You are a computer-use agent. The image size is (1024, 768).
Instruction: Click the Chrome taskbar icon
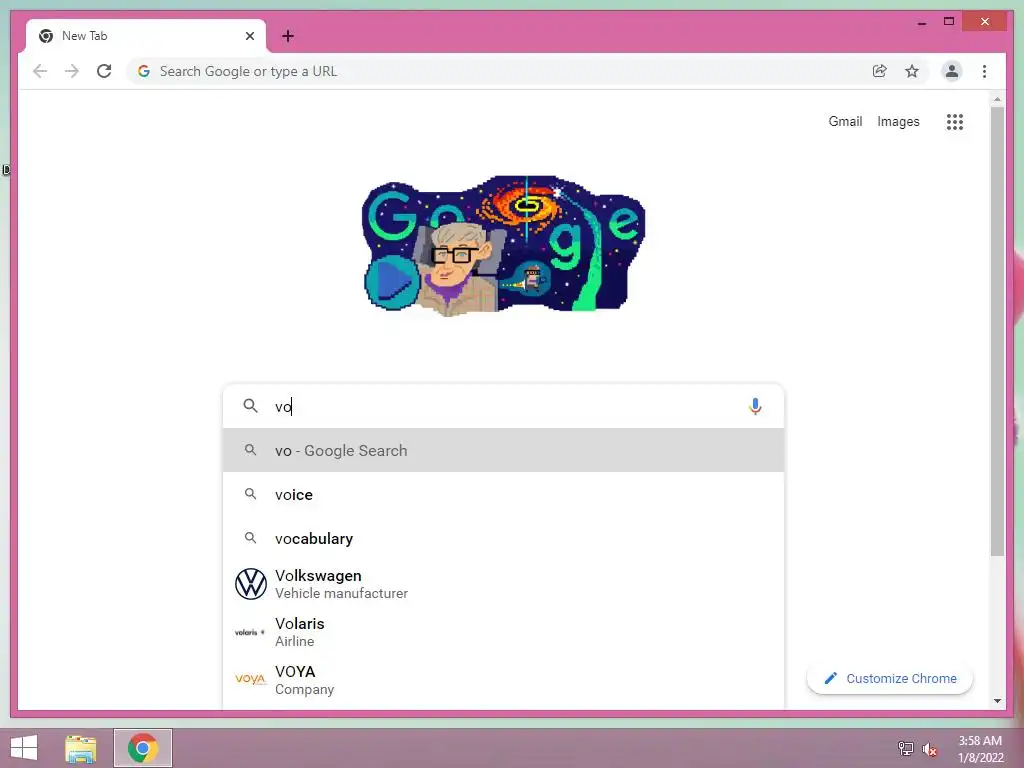click(x=143, y=748)
